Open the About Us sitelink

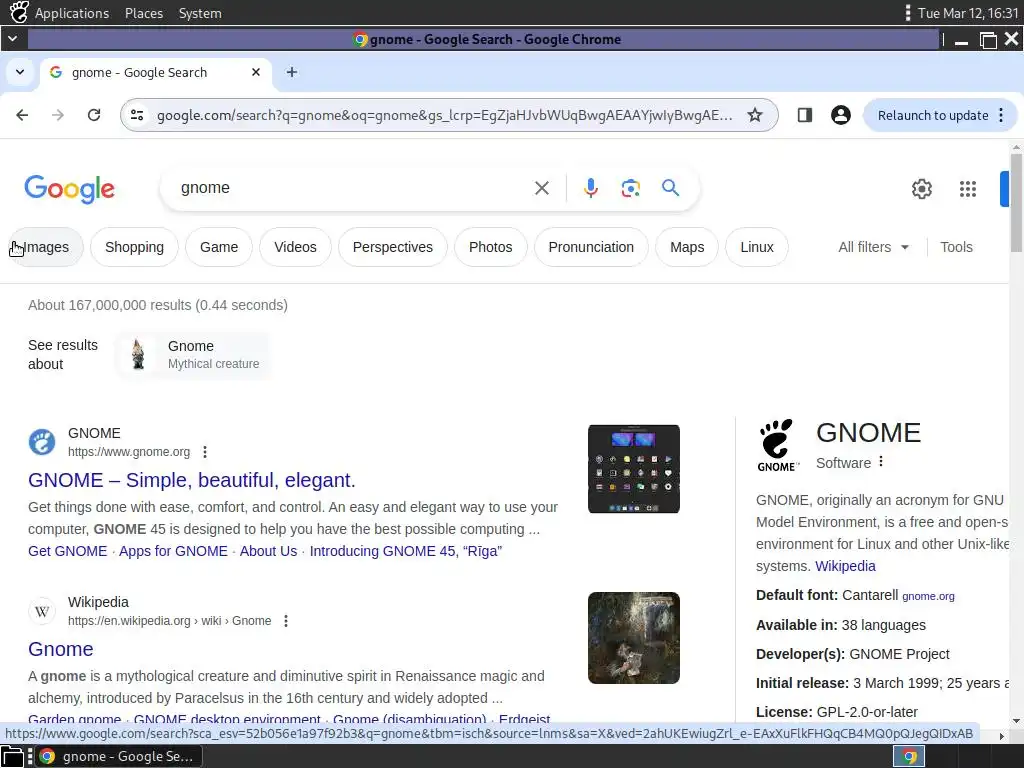pos(268,551)
